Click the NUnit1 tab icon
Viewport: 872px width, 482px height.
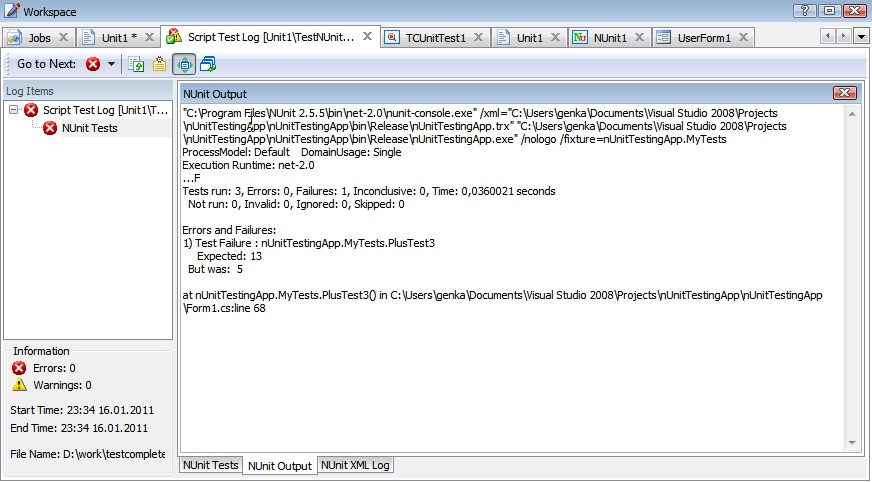click(x=580, y=38)
